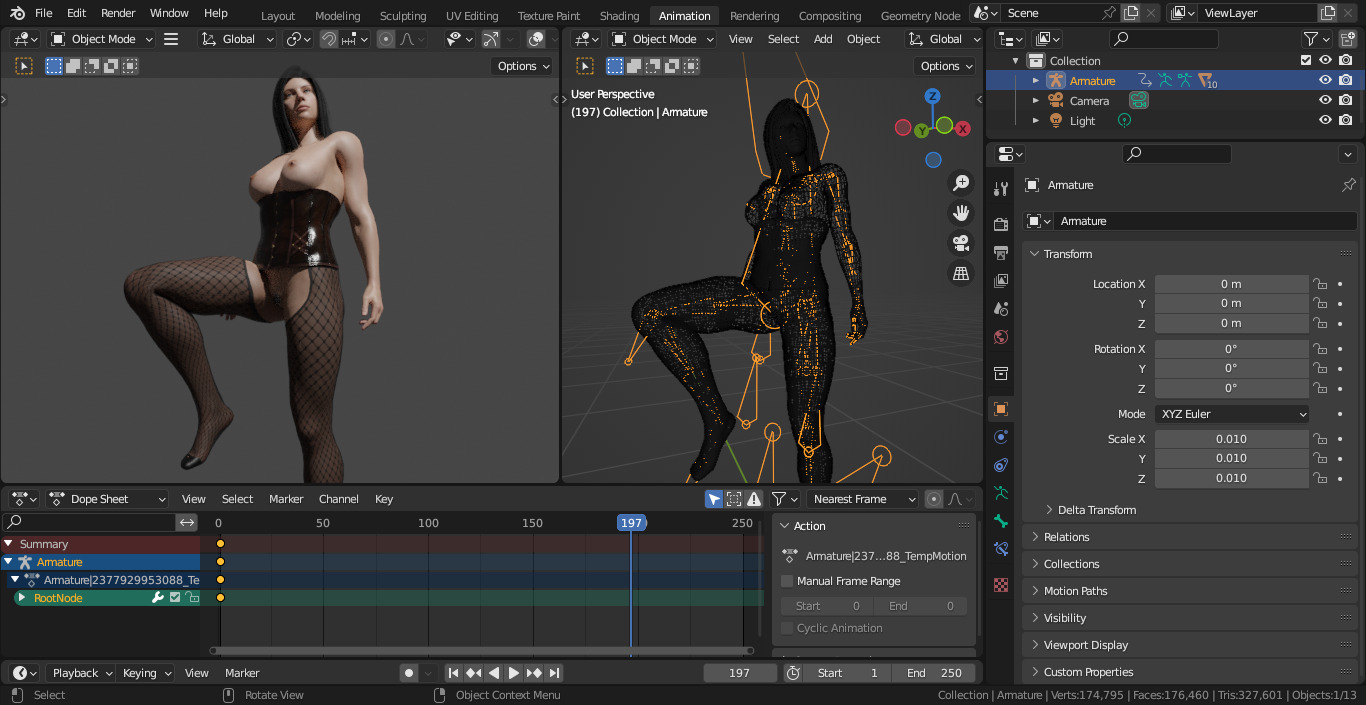Image resolution: width=1366 pixels, height=705 pixels.
Task: Click the current frame 197 field
Action: pos(740,673)
